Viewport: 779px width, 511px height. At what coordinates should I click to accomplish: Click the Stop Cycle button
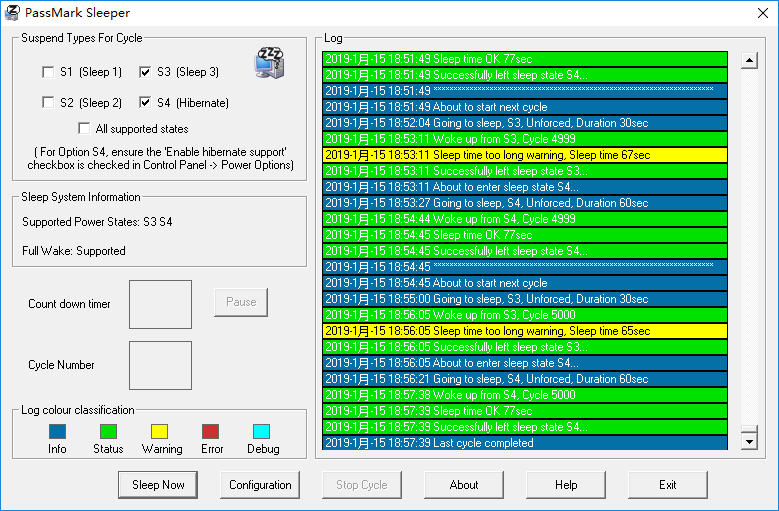click(362, 485)
